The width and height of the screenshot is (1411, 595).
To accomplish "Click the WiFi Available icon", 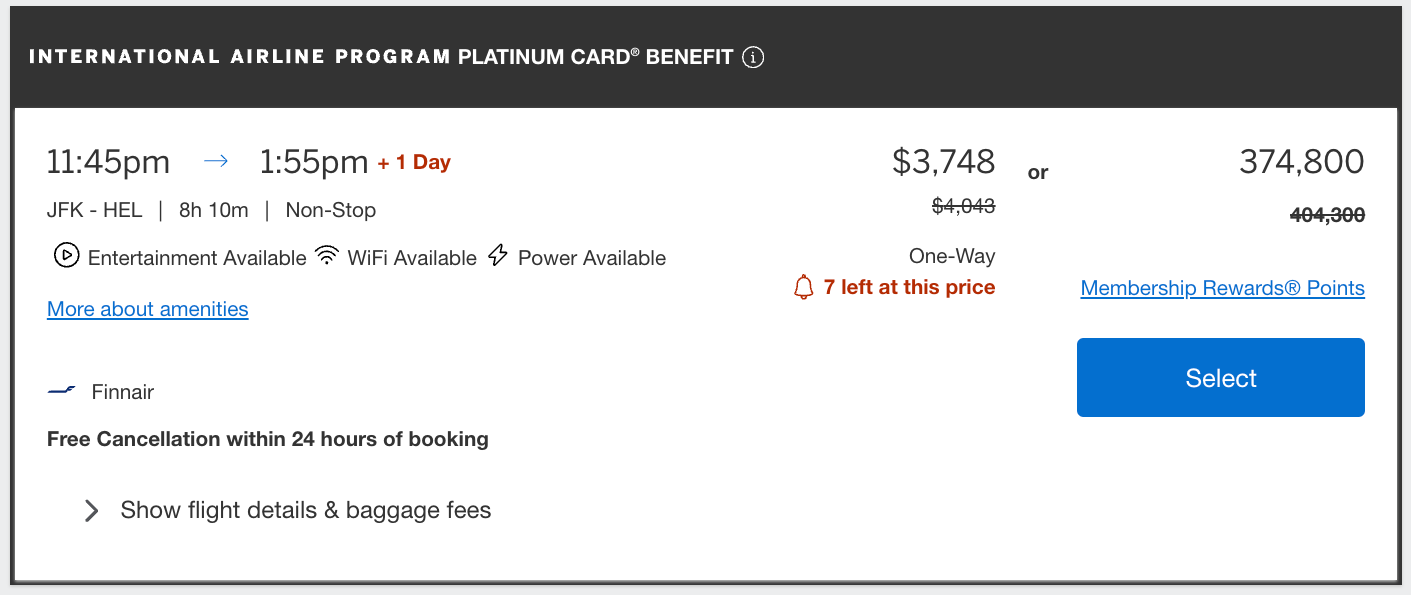I will [x=326, y=256].
